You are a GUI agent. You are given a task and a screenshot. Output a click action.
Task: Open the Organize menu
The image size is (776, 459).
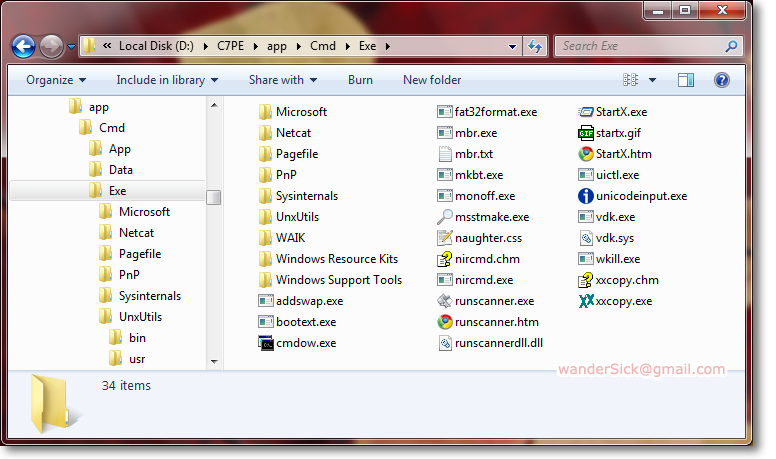[56, 80]
